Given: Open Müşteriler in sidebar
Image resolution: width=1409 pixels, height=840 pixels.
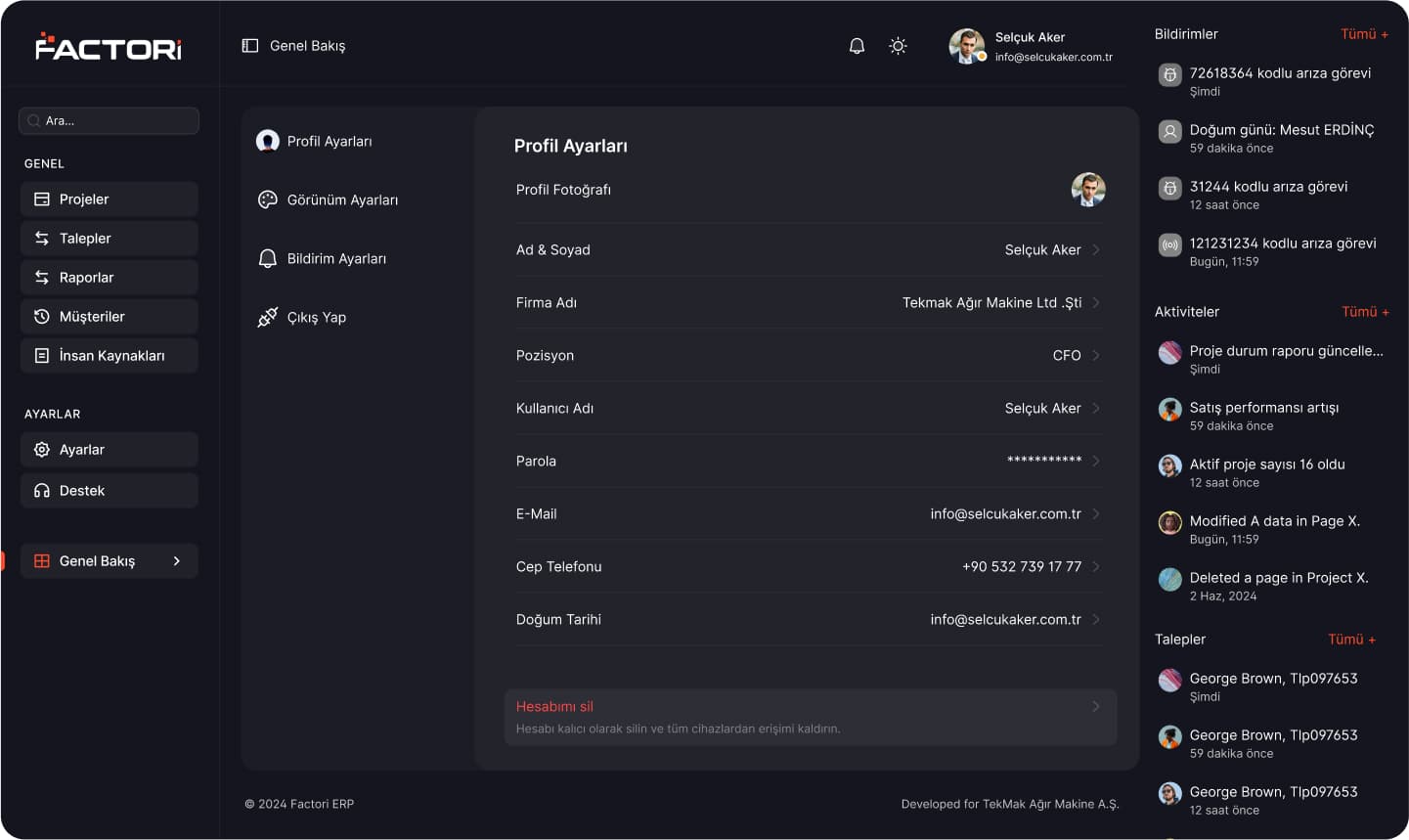Looking at the screenshot, I should 110,317.
